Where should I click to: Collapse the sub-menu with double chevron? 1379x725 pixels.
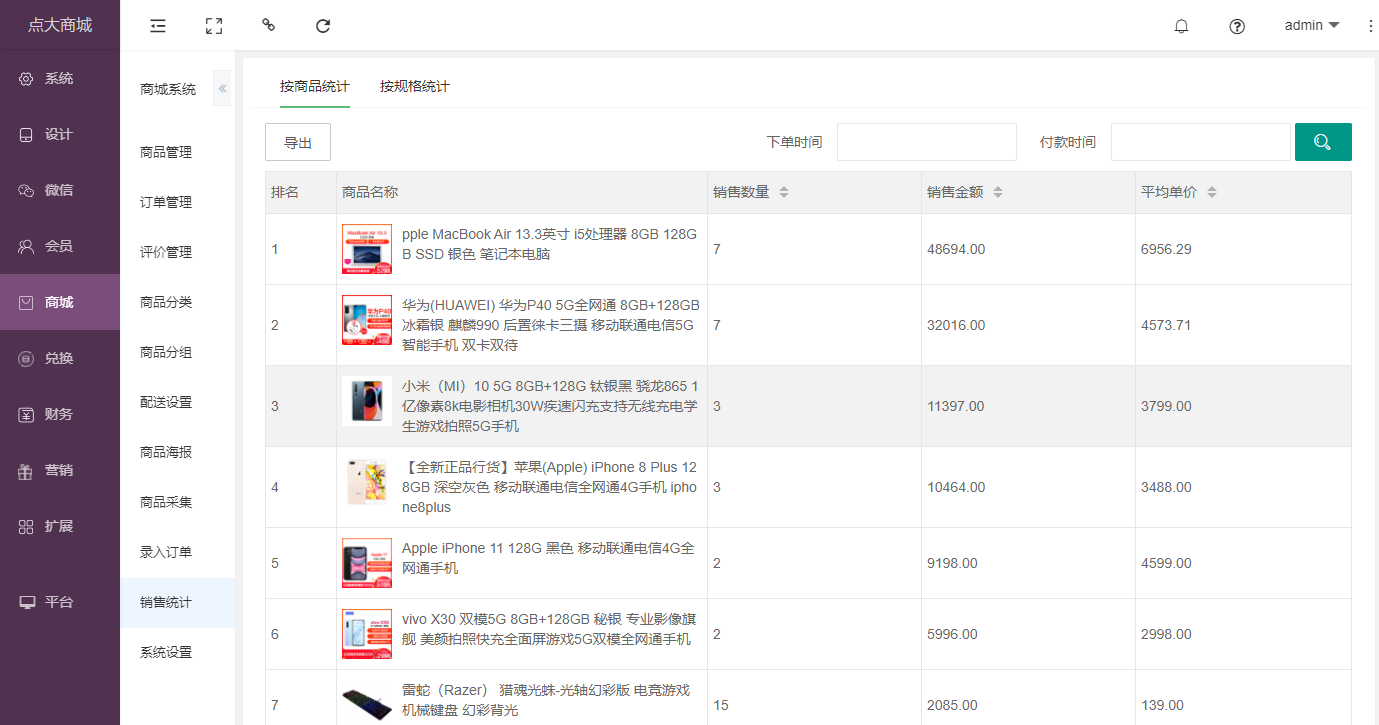click(222, 89)
